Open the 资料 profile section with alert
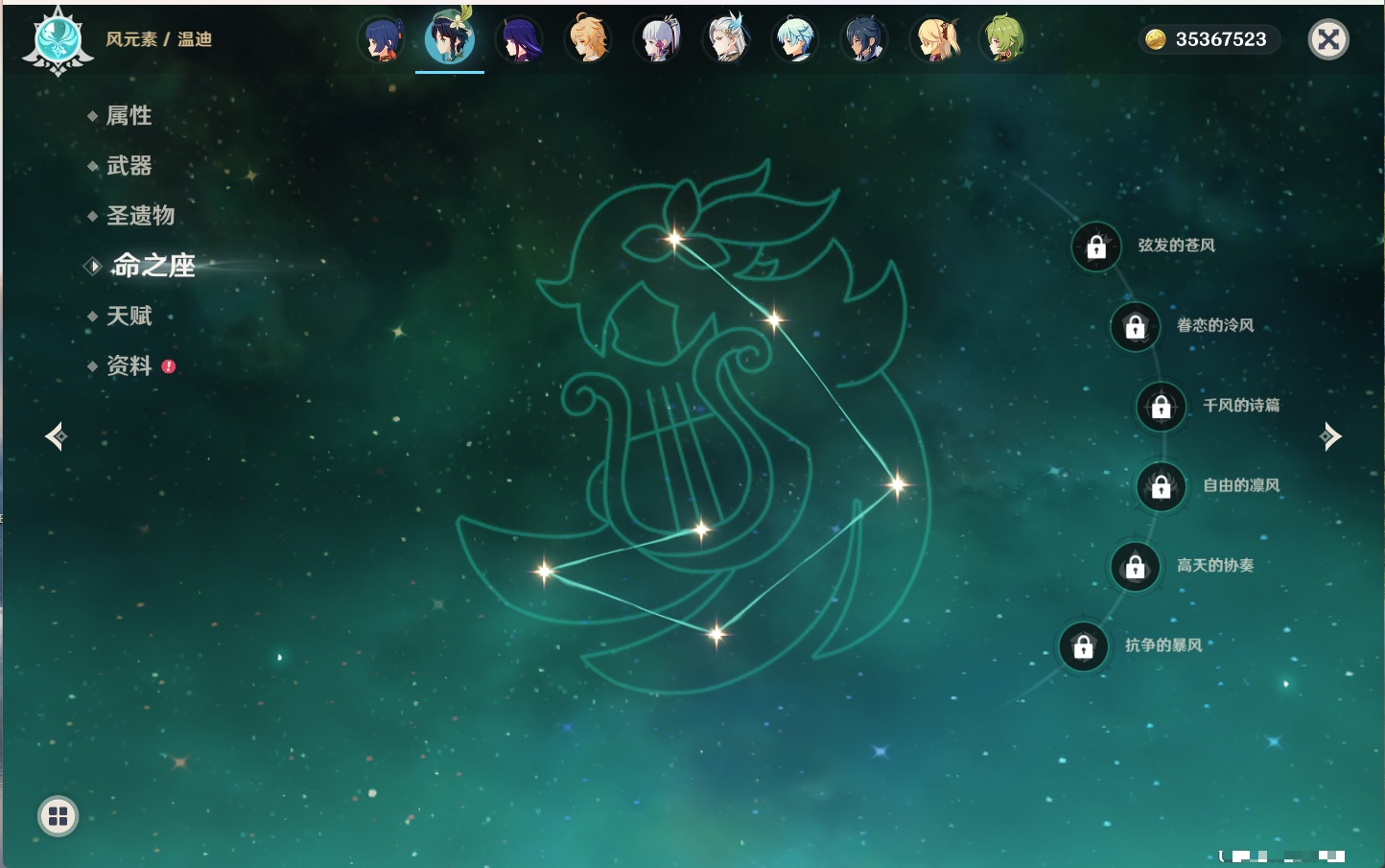This screenshot has width=1385, height=868. tap(129, 366)
